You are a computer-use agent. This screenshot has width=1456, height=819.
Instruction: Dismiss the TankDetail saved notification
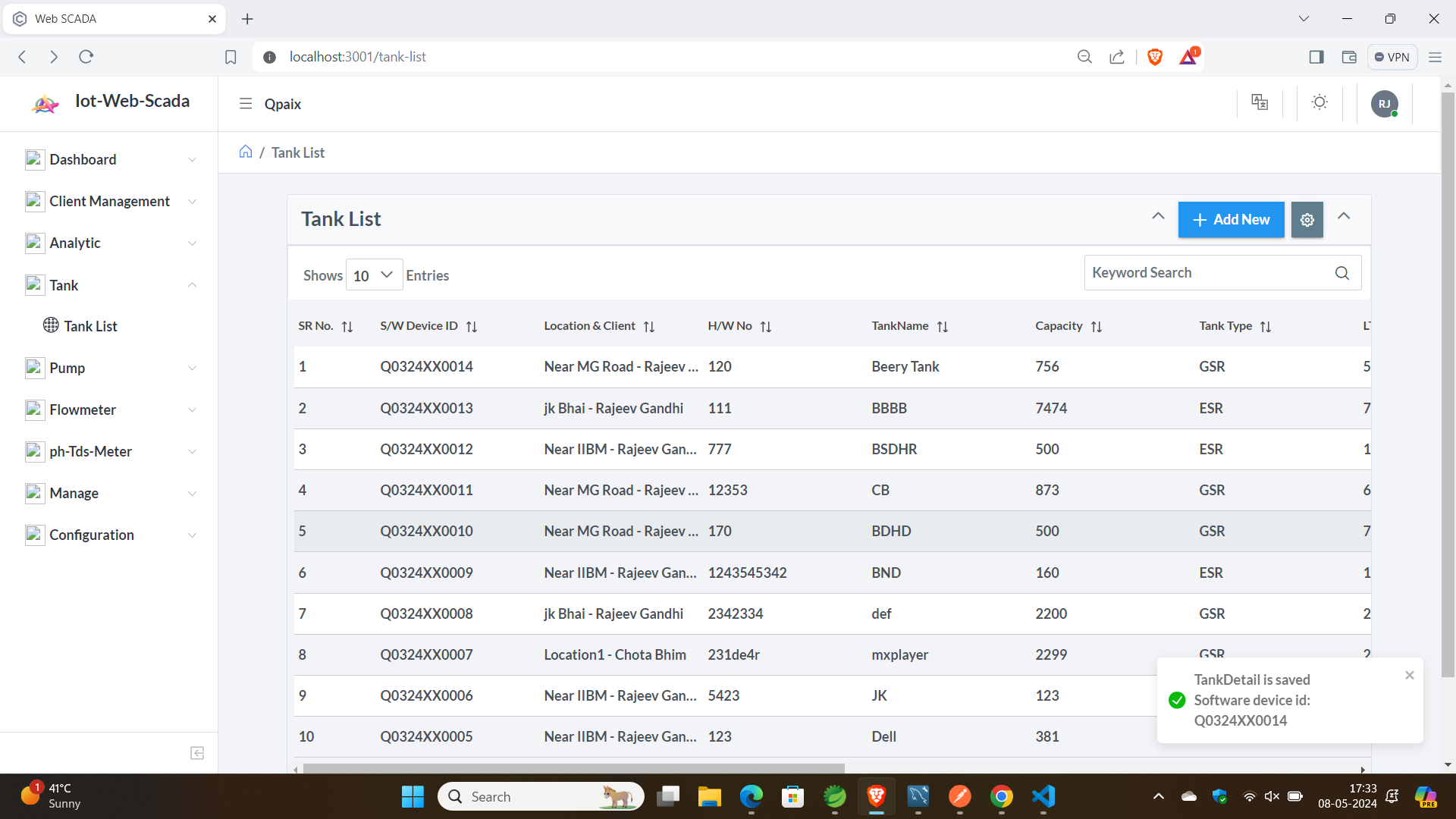click(1409, 675)
